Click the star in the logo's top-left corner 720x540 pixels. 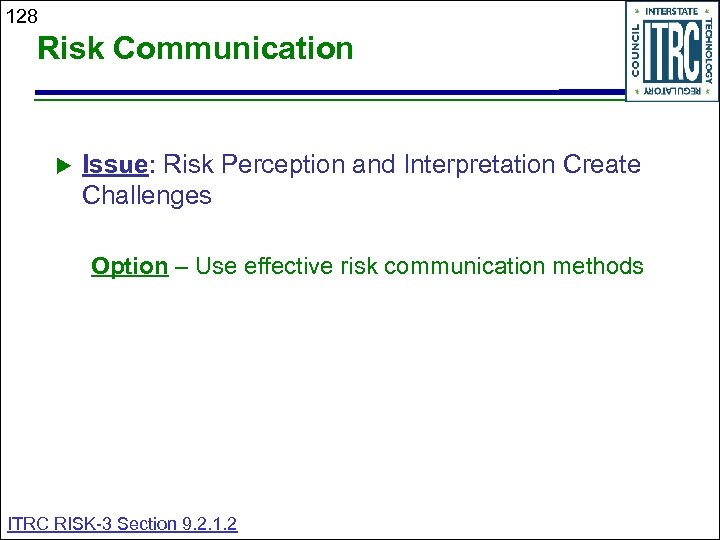(636, 11)
